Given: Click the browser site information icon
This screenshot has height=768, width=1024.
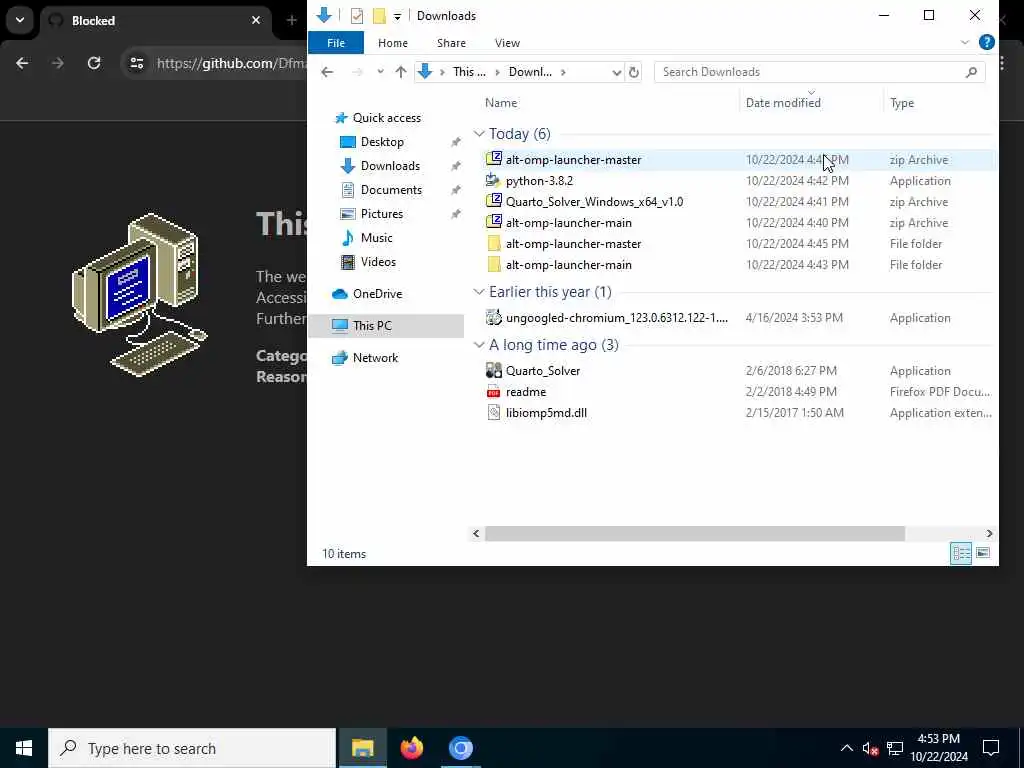Looking at the screenshot, I should pyautogui.click(x=136, y=63).
